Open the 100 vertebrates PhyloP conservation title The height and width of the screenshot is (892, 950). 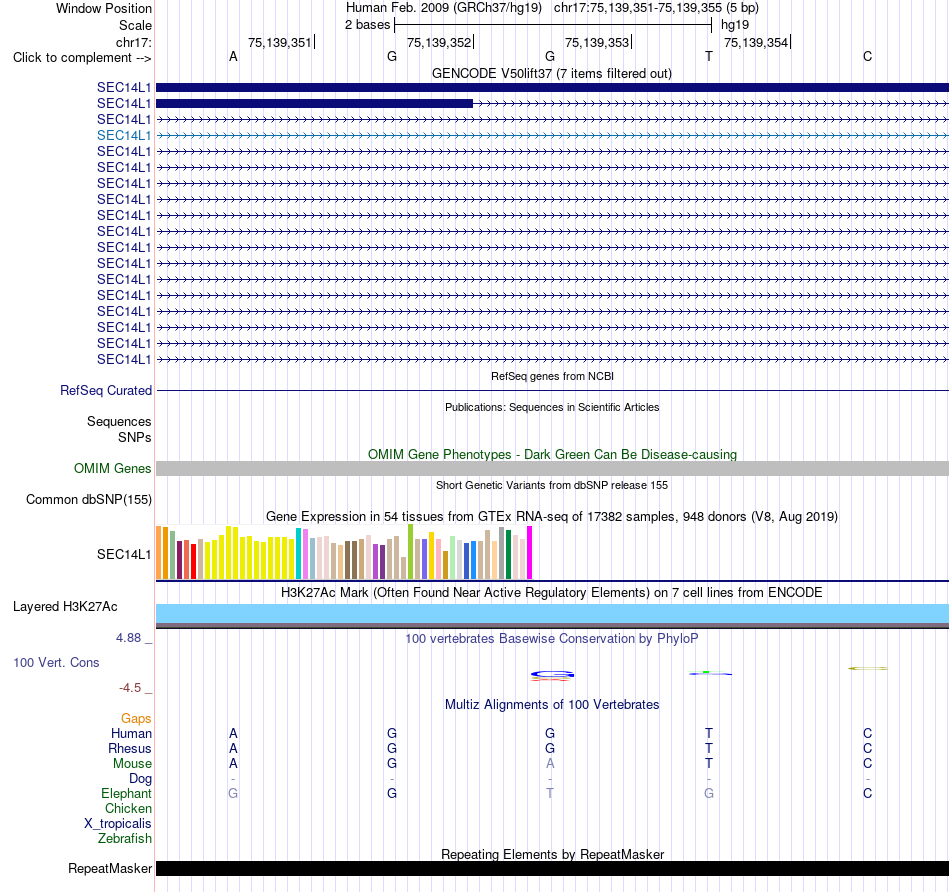point(552,639)
